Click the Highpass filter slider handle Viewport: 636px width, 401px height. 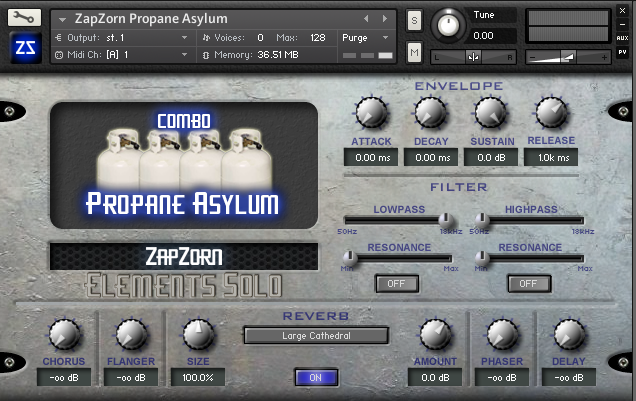tap(482, 220)
